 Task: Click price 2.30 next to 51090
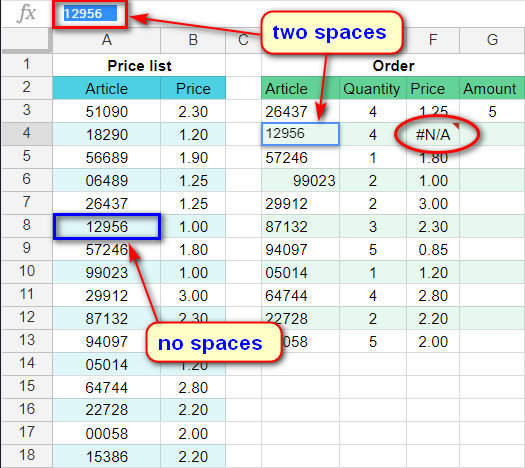[x=193, y=111]
